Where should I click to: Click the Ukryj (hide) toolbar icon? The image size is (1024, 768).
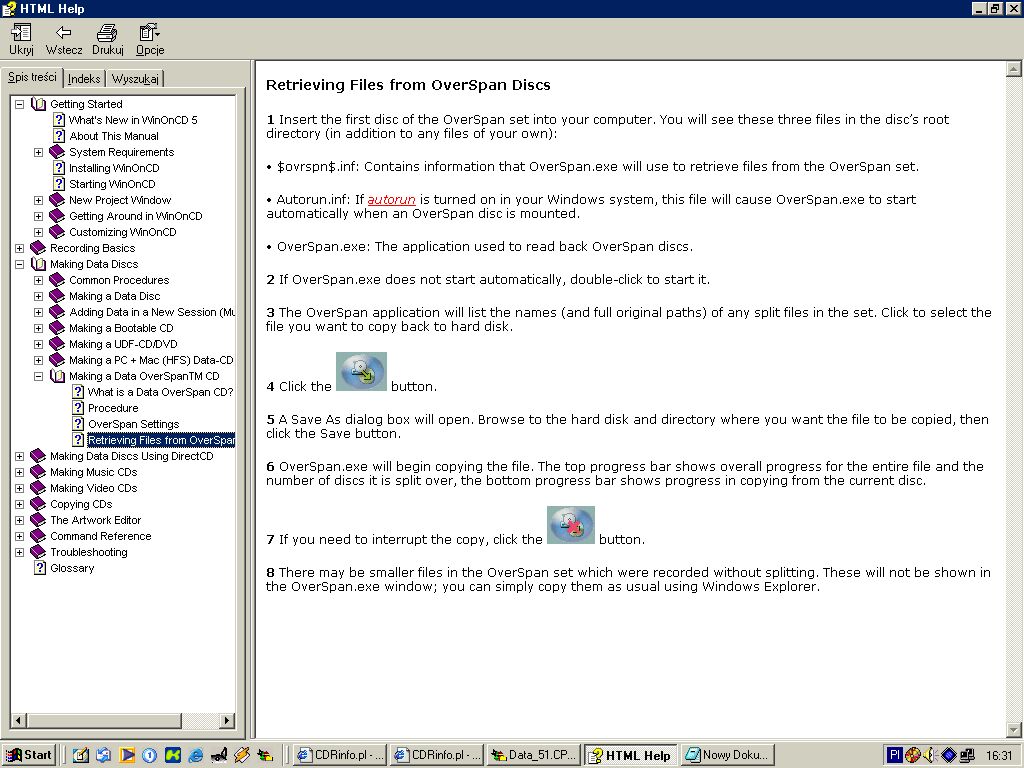[x=21, y=32]
